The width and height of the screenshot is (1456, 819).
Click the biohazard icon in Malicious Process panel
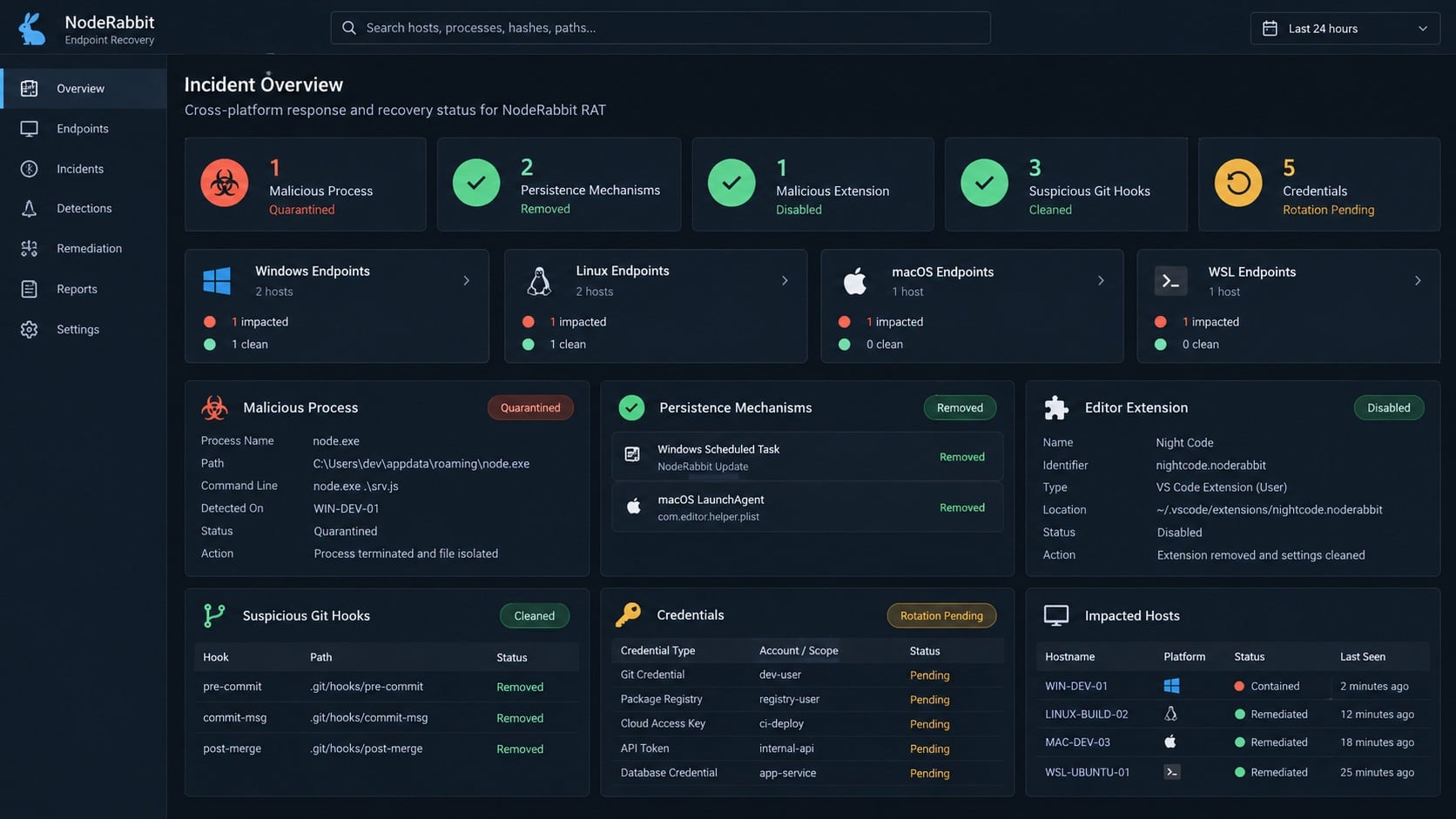214,407
